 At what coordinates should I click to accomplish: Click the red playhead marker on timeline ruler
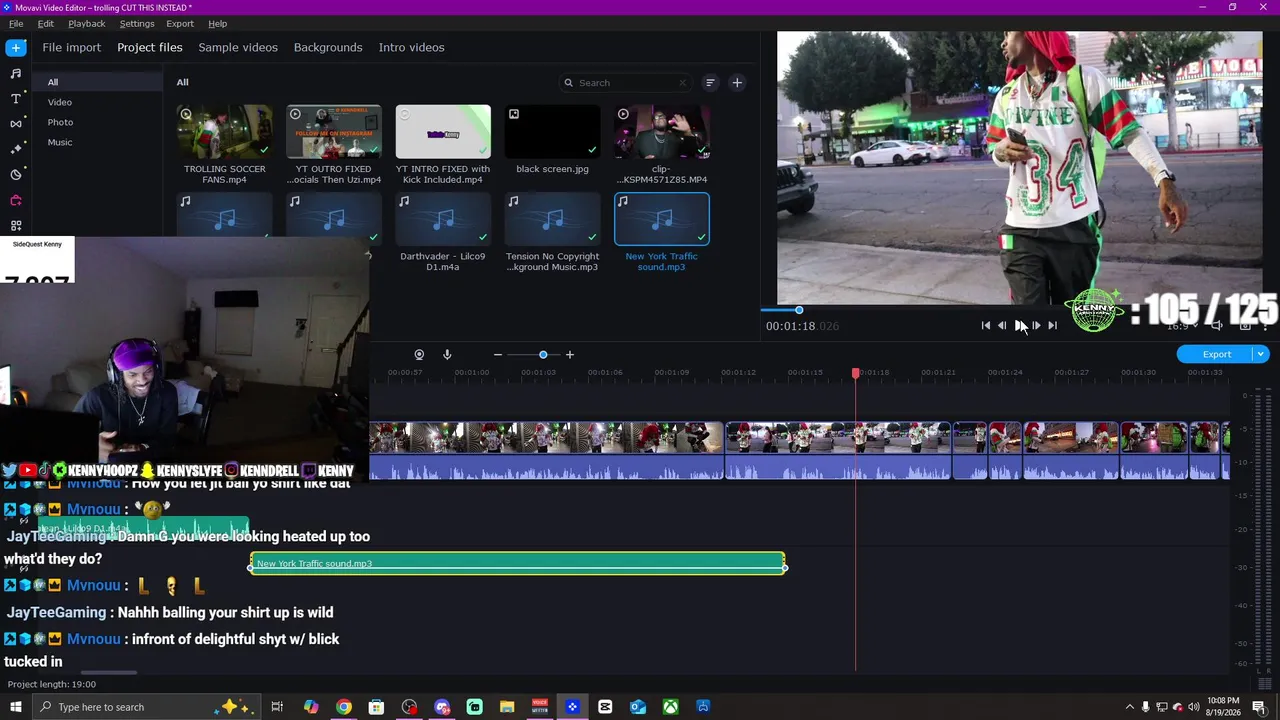[x=856, y=373]
